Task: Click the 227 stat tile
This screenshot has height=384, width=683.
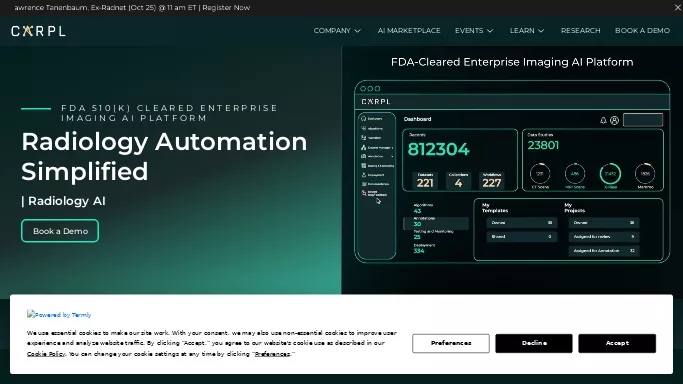Action: click(492, 180)
